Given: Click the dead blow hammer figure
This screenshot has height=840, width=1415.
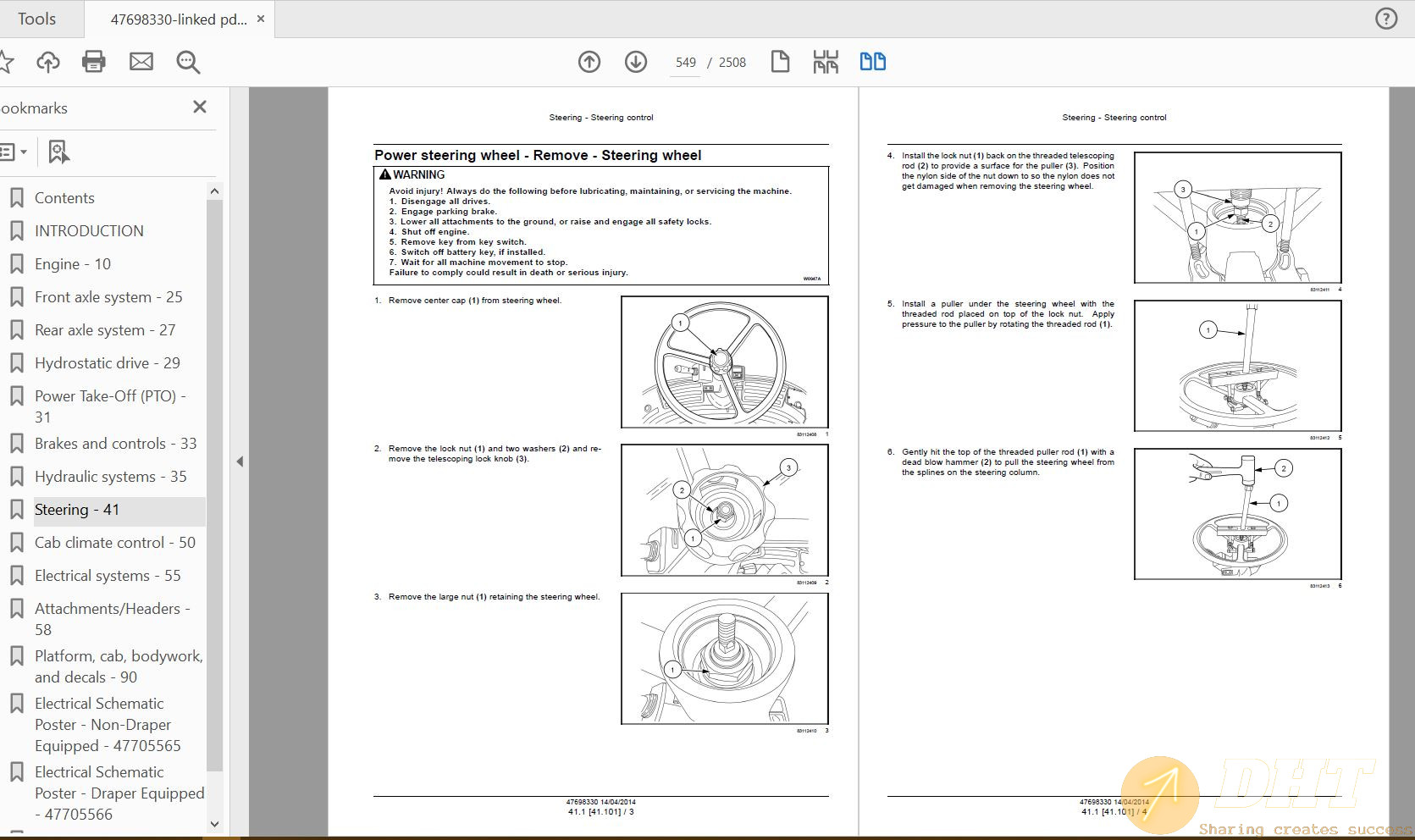Looking at the screenshot, I should (1238, 514).
